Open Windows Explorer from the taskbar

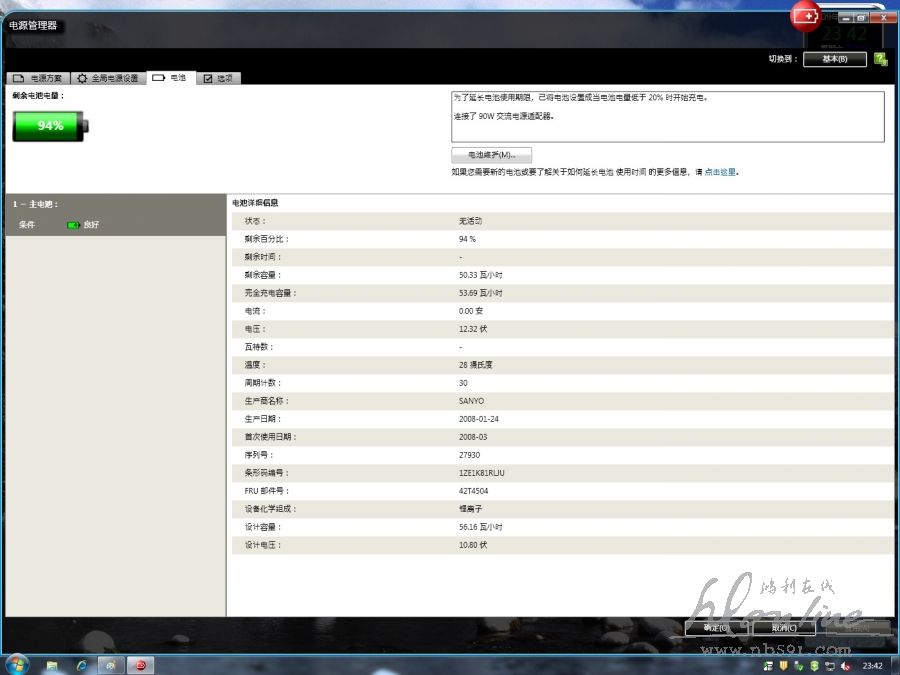pyautogui.click(x=52, y=666)
